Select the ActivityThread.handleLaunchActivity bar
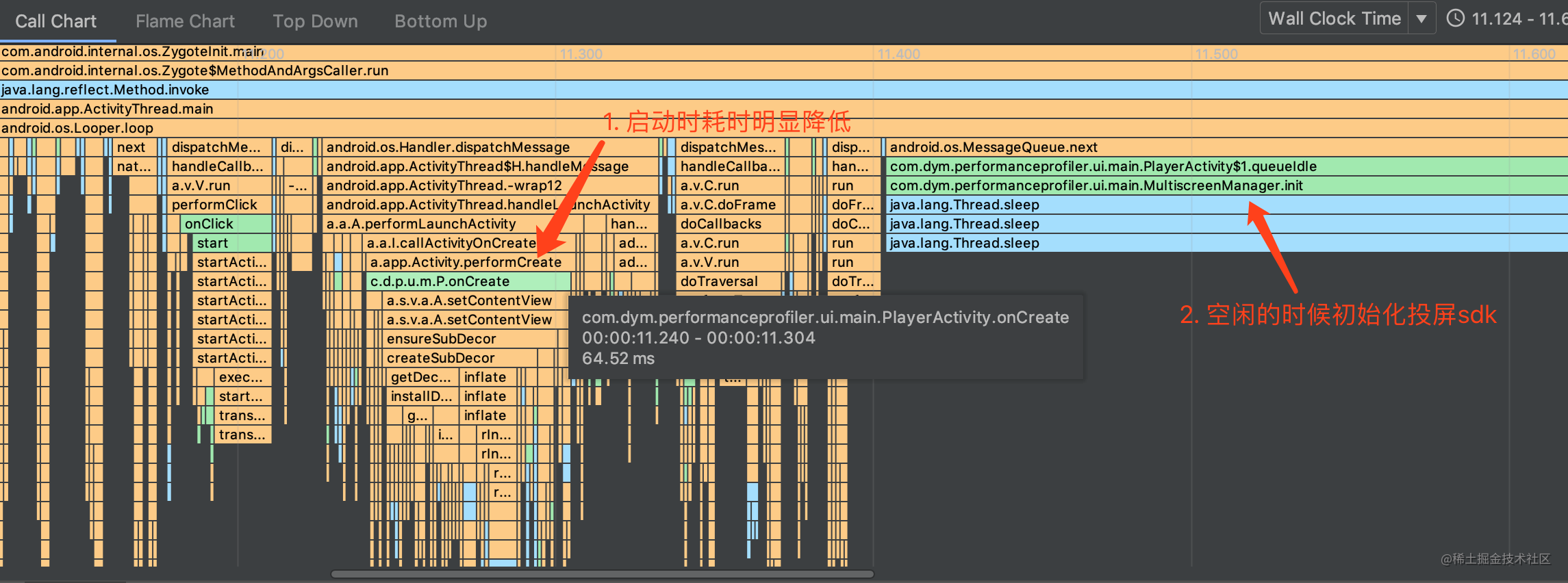This screenshot has width=1568, height=583. pos(490,205)
